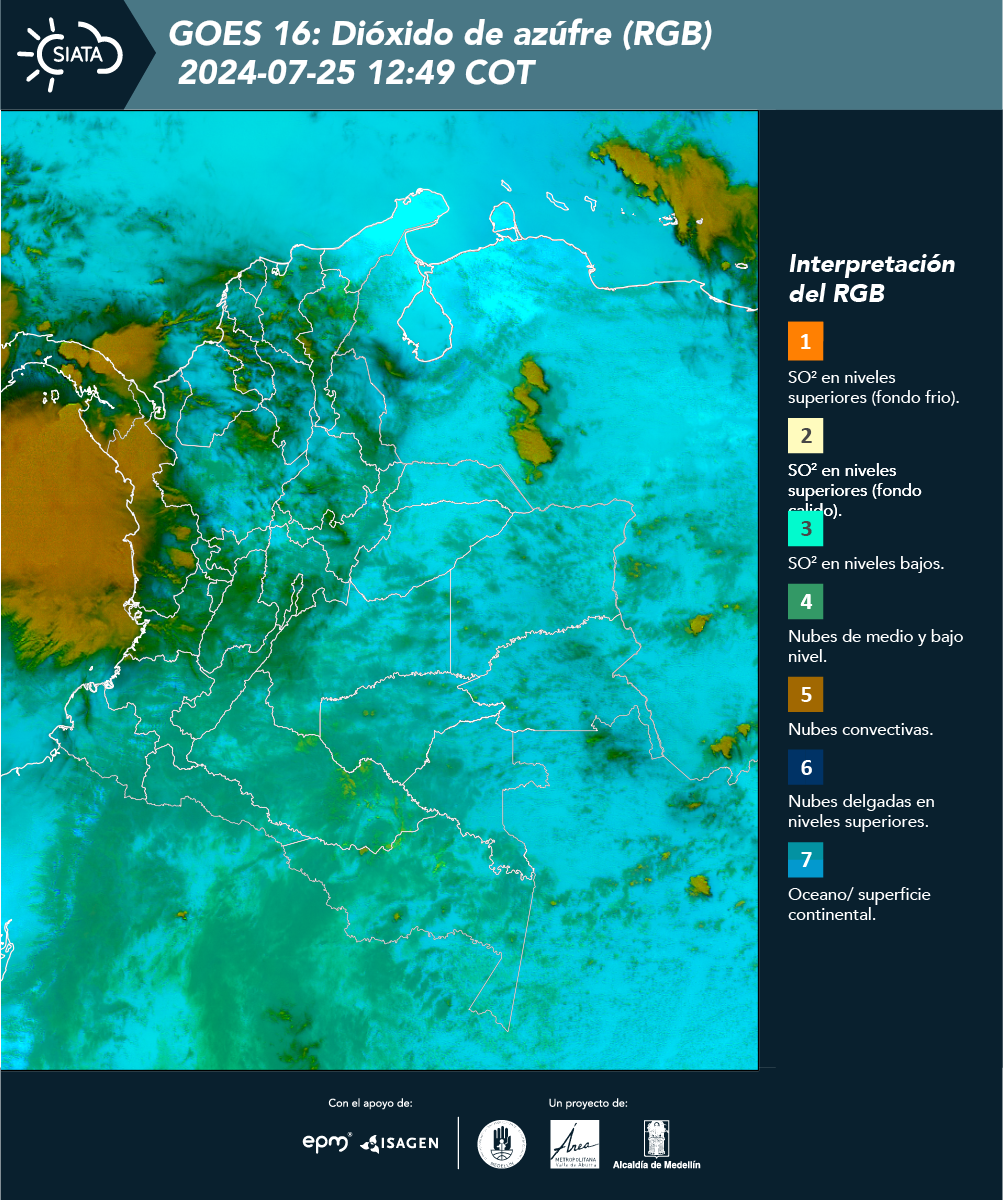Click the SIATA sun-cloud logo
Viewport: 1003px width, 1200px height.
pos(71,54)
